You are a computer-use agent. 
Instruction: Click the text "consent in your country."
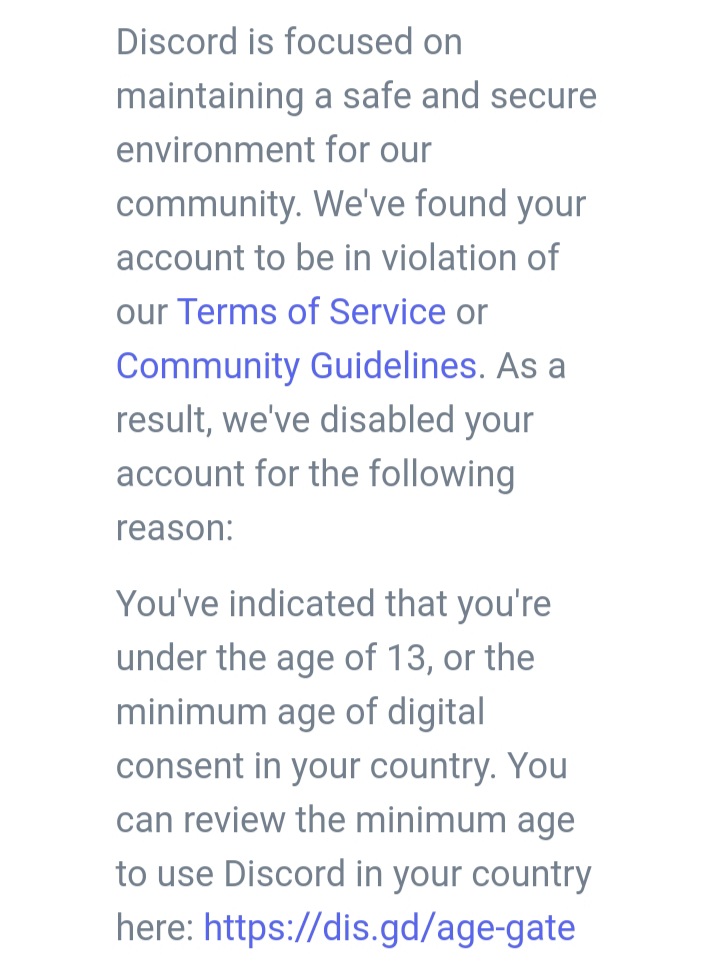306,766
